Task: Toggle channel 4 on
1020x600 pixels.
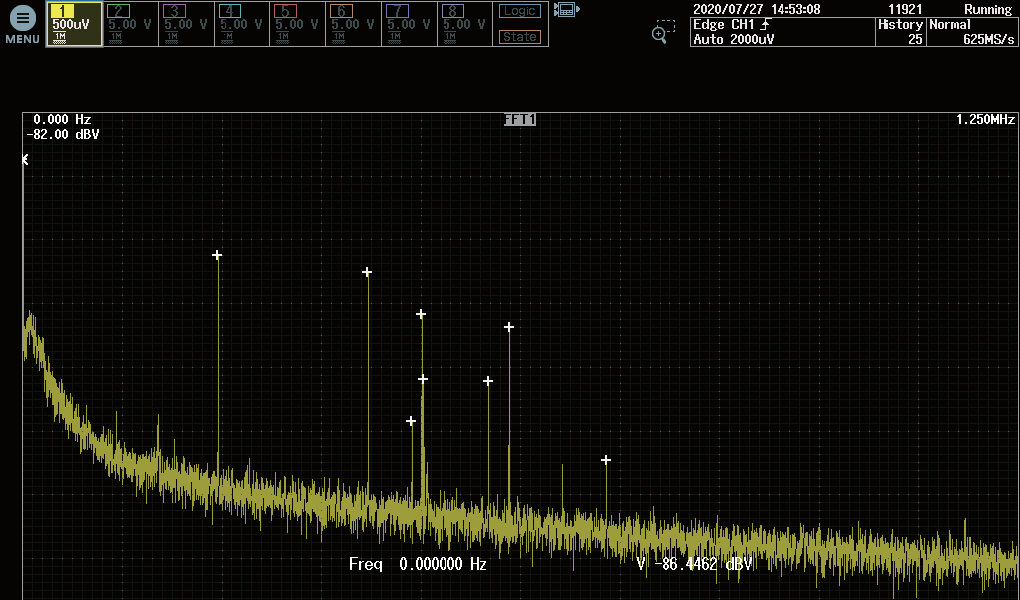Action: tap(242, 24)
